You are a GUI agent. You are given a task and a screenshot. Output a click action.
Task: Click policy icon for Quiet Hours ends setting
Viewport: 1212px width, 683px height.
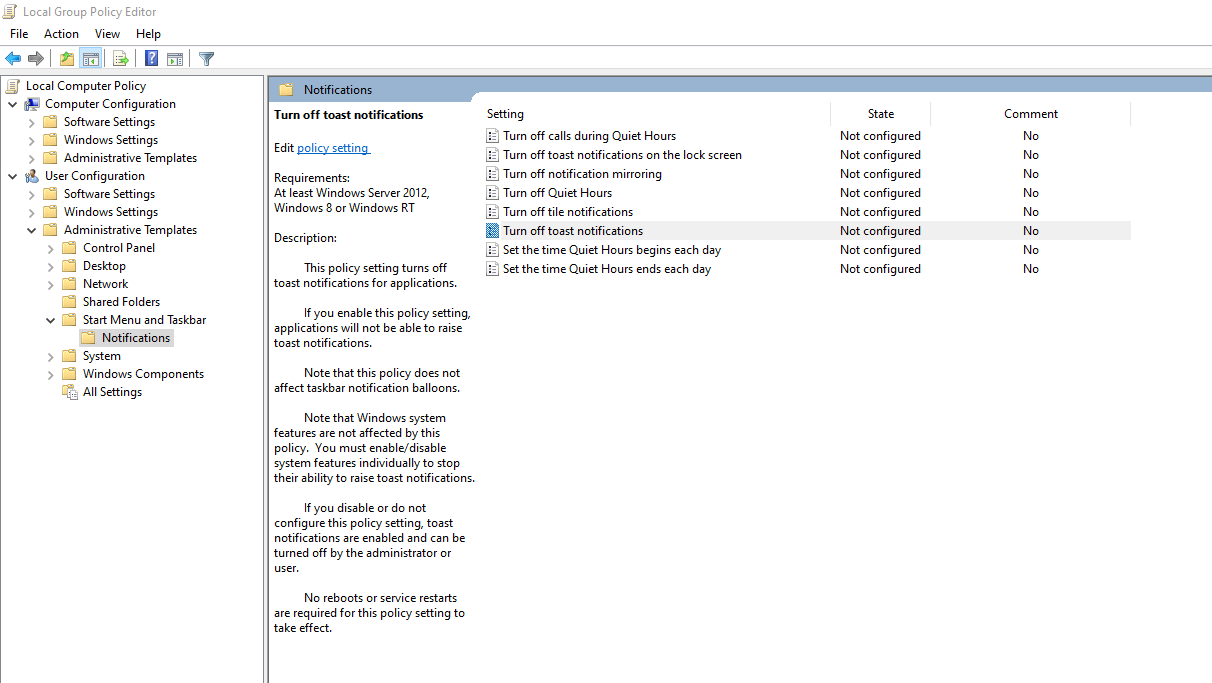point(492,269)
